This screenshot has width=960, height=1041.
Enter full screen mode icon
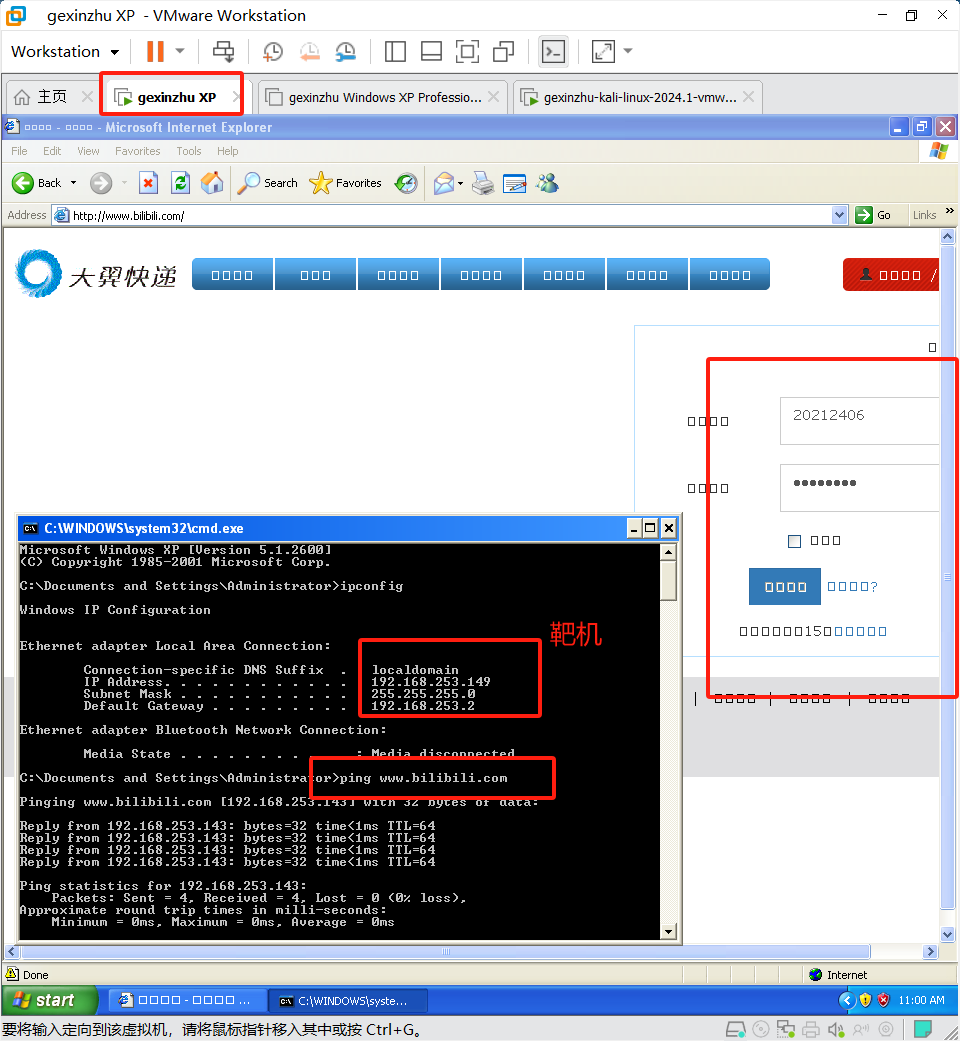click(467, 51)
